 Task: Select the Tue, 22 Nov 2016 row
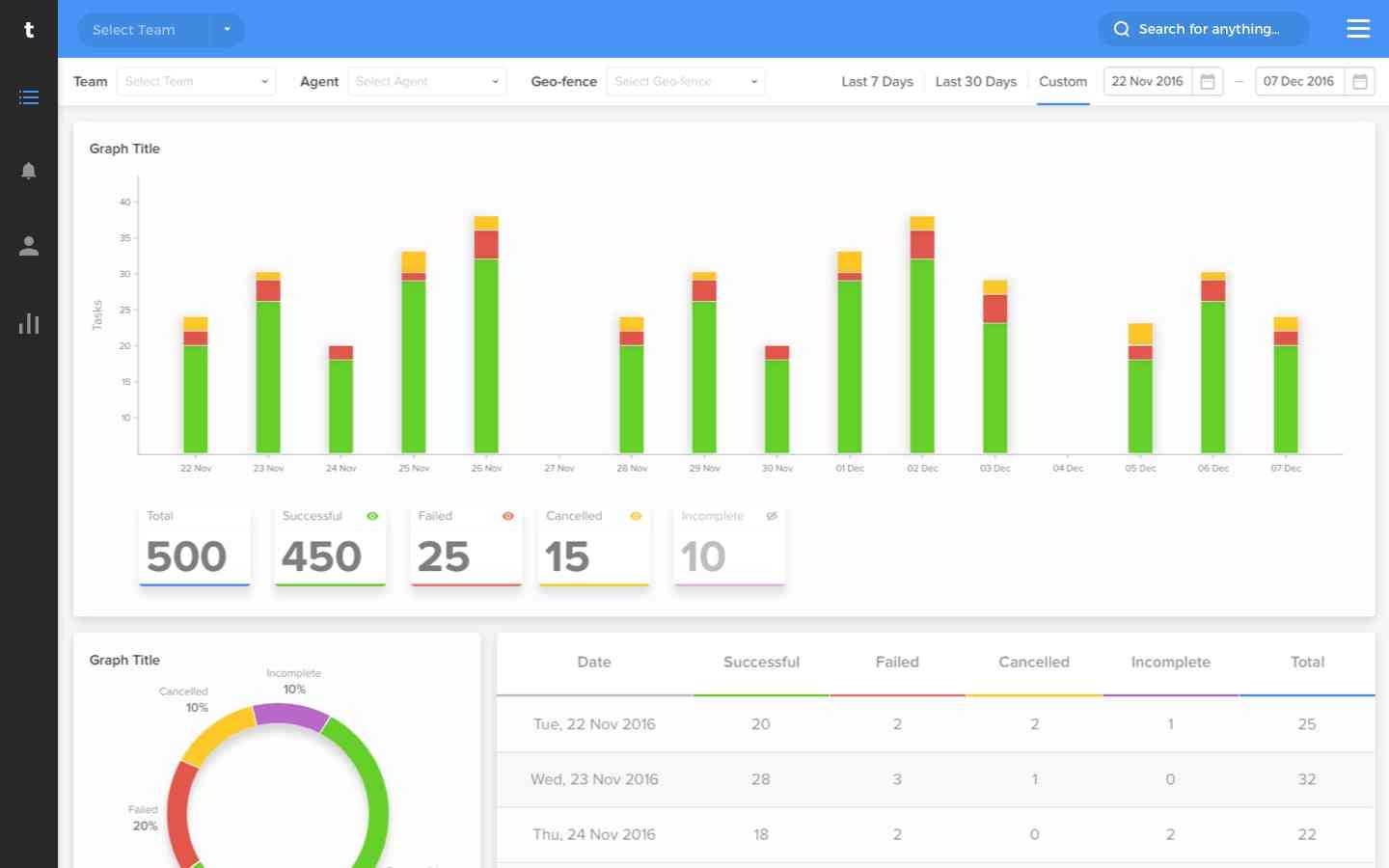click(936, 724)
